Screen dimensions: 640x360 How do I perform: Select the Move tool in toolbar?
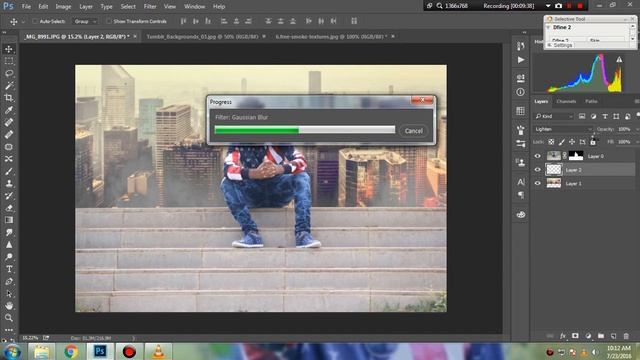click(x=9, y=49)
